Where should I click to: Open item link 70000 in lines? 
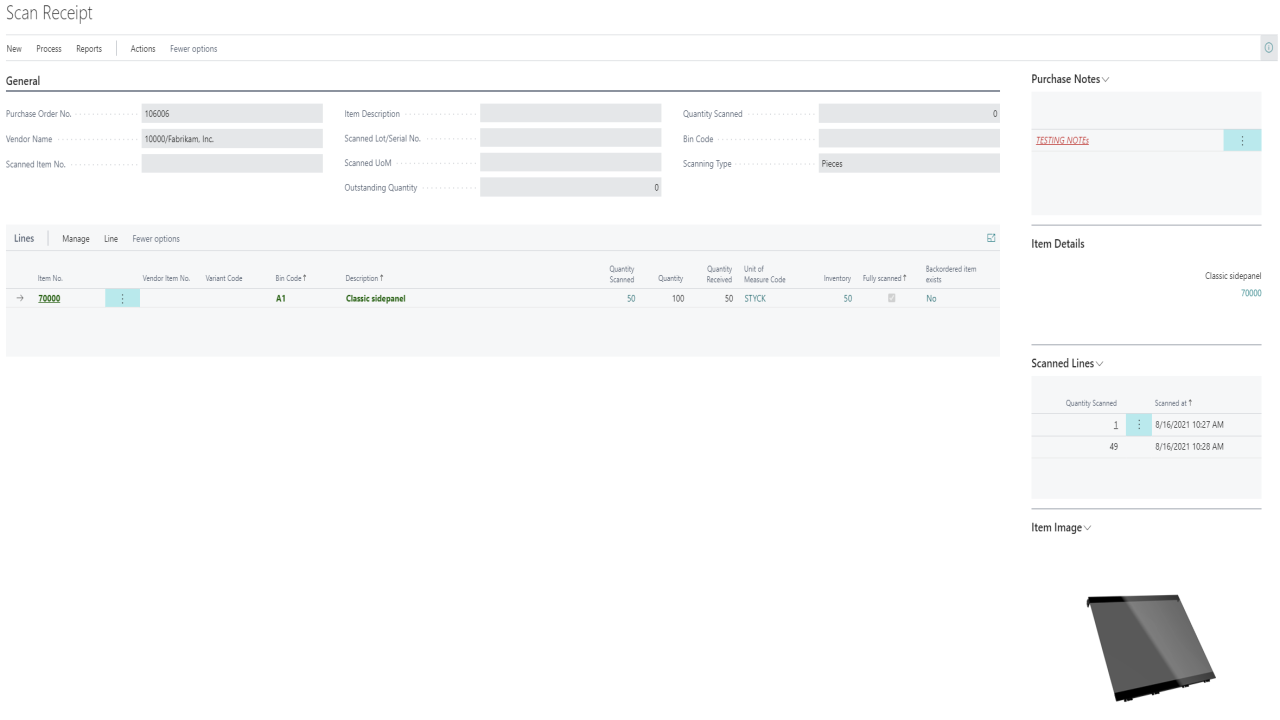coord(49,298)
